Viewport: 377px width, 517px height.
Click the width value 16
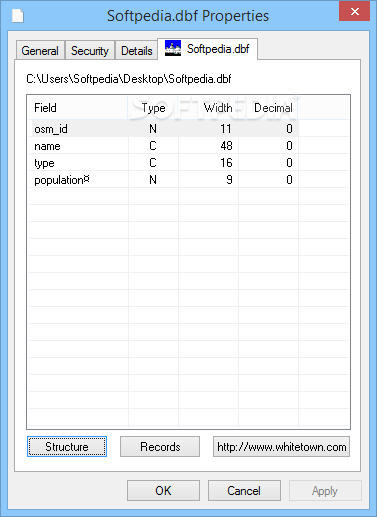coord(226,163)
